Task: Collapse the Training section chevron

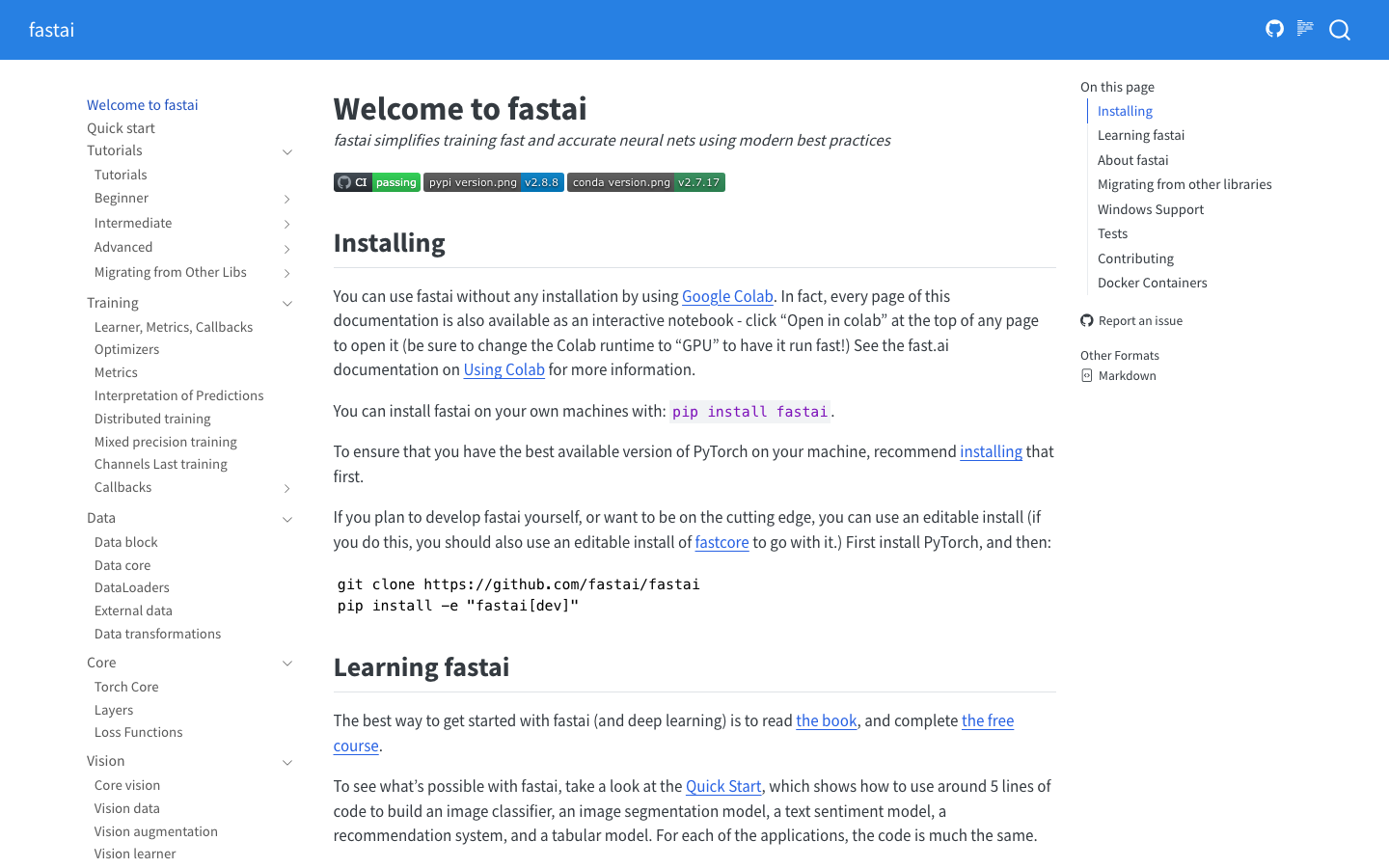Action: (x=287, y=304)
